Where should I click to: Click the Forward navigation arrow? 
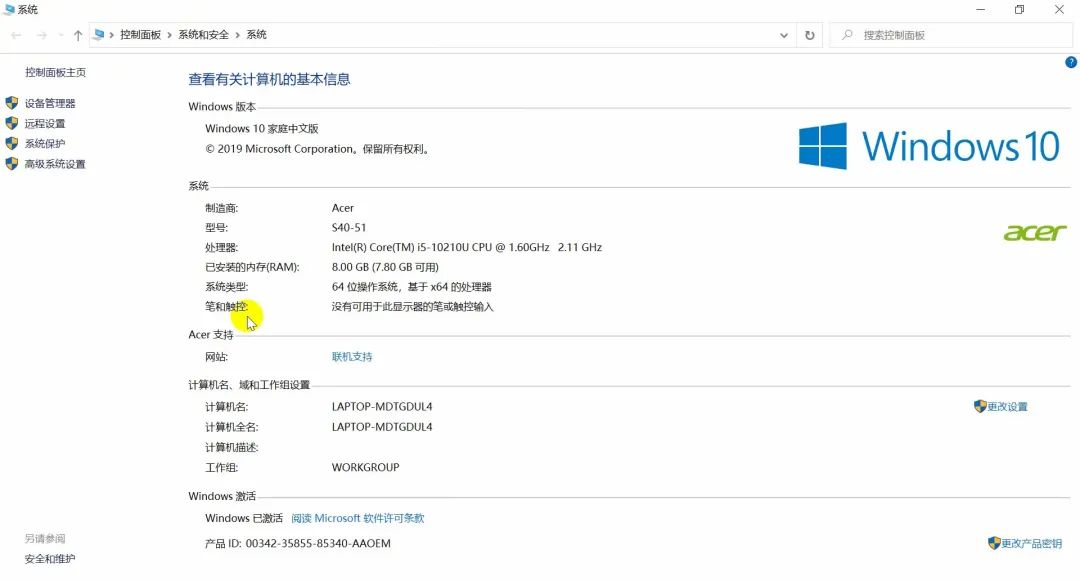coord(41,35)
